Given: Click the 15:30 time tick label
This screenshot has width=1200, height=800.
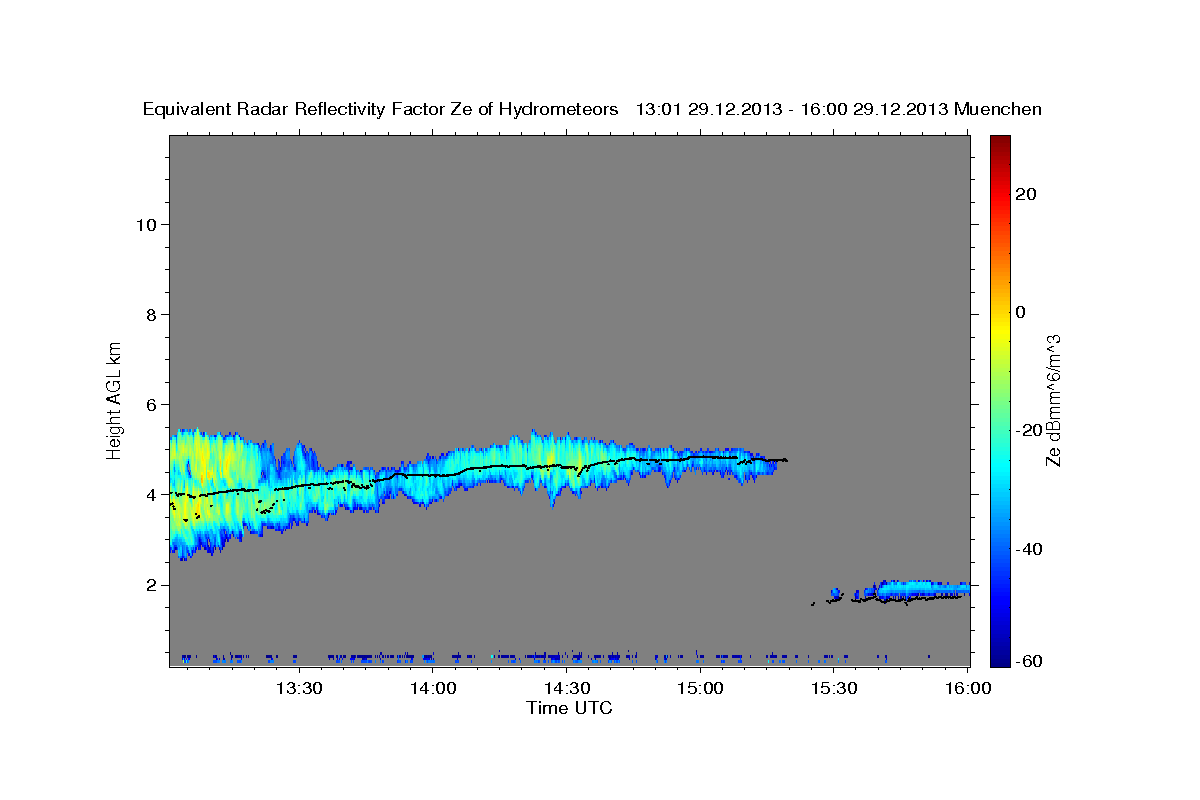Looking at the screenshot, I should (x=835, y=688).
